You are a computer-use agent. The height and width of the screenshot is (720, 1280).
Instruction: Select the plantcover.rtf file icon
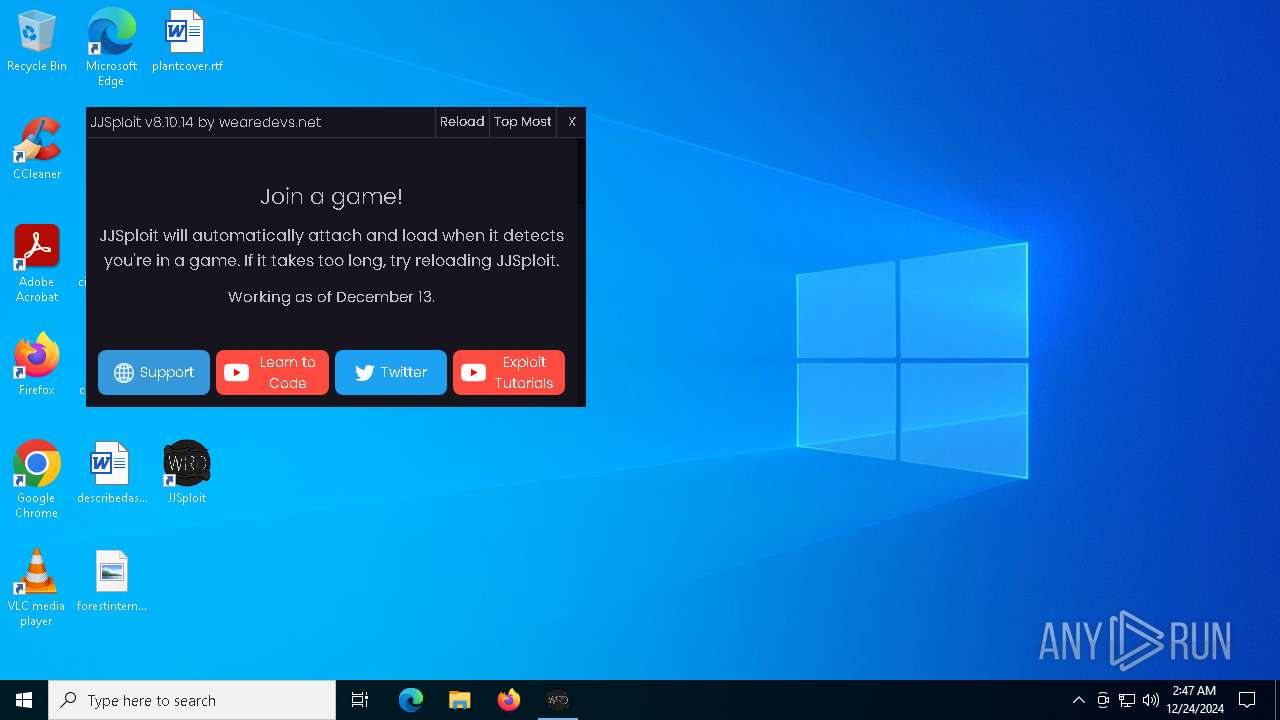tap(187, 41)
